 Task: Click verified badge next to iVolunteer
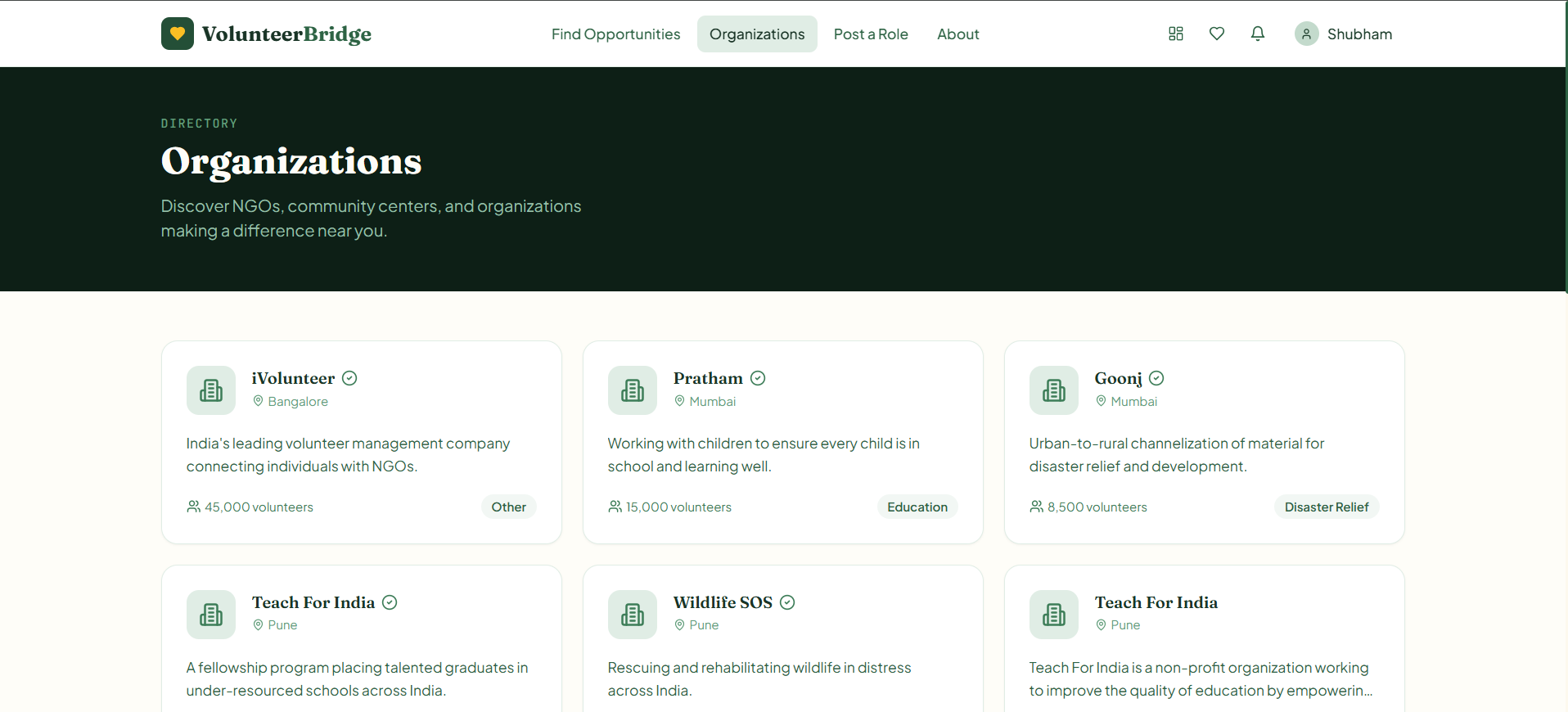349,378
